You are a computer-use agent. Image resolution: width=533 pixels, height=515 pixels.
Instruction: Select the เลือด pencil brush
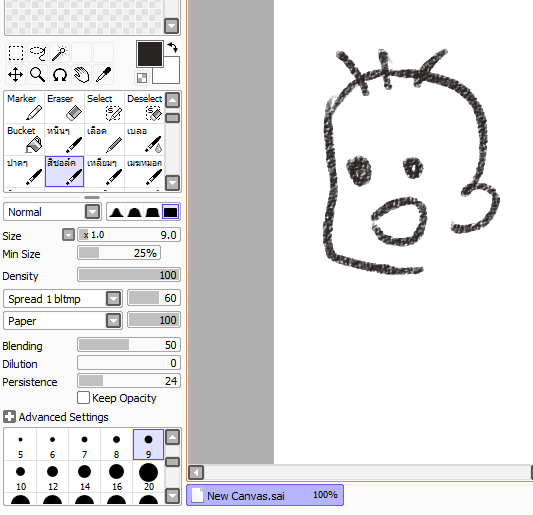click(104, 140)
